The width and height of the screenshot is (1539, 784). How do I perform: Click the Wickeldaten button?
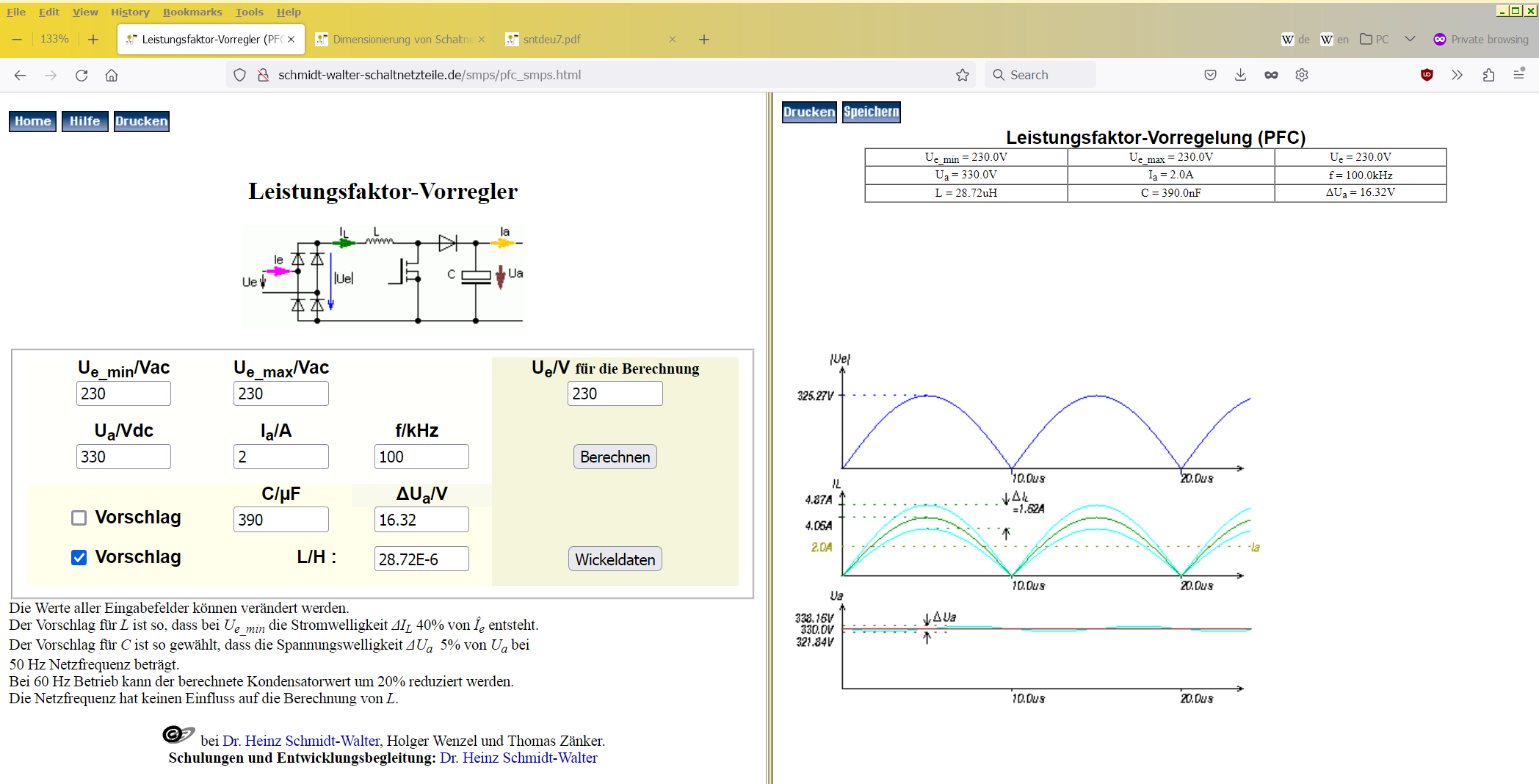pos(615,559)
